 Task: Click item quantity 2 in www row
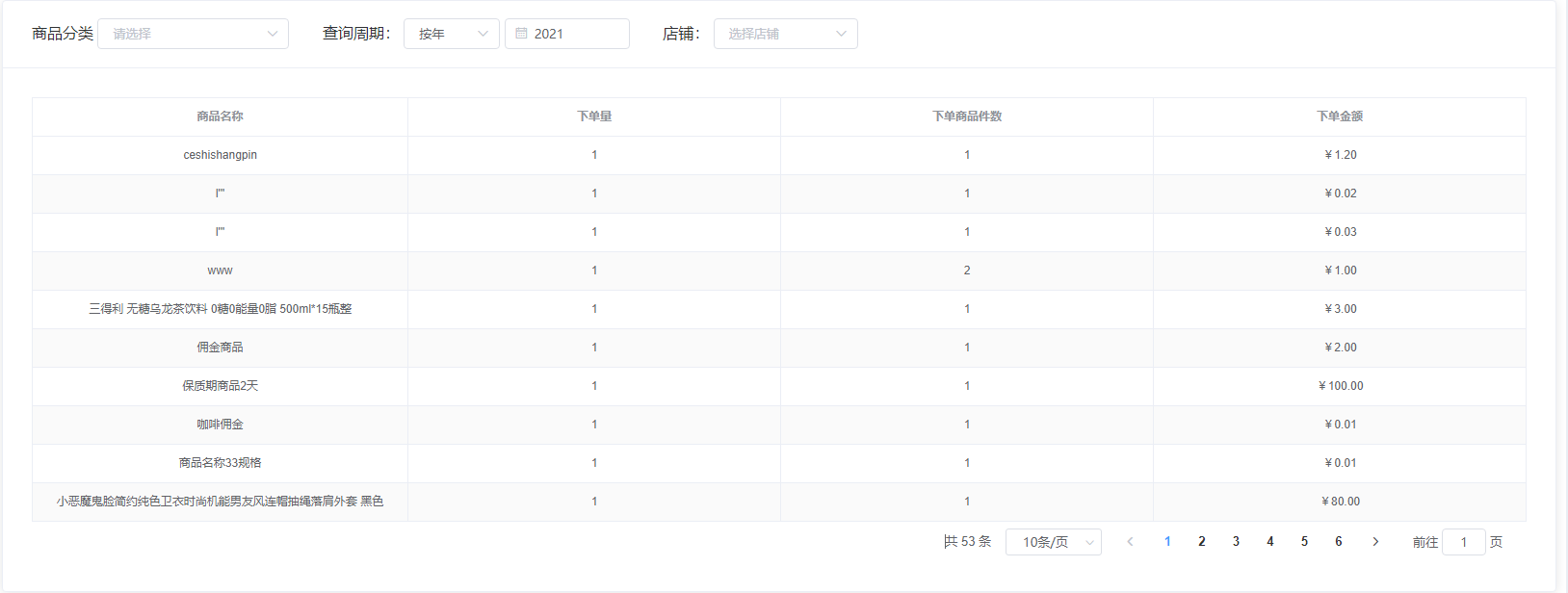[x=967, y=271]
